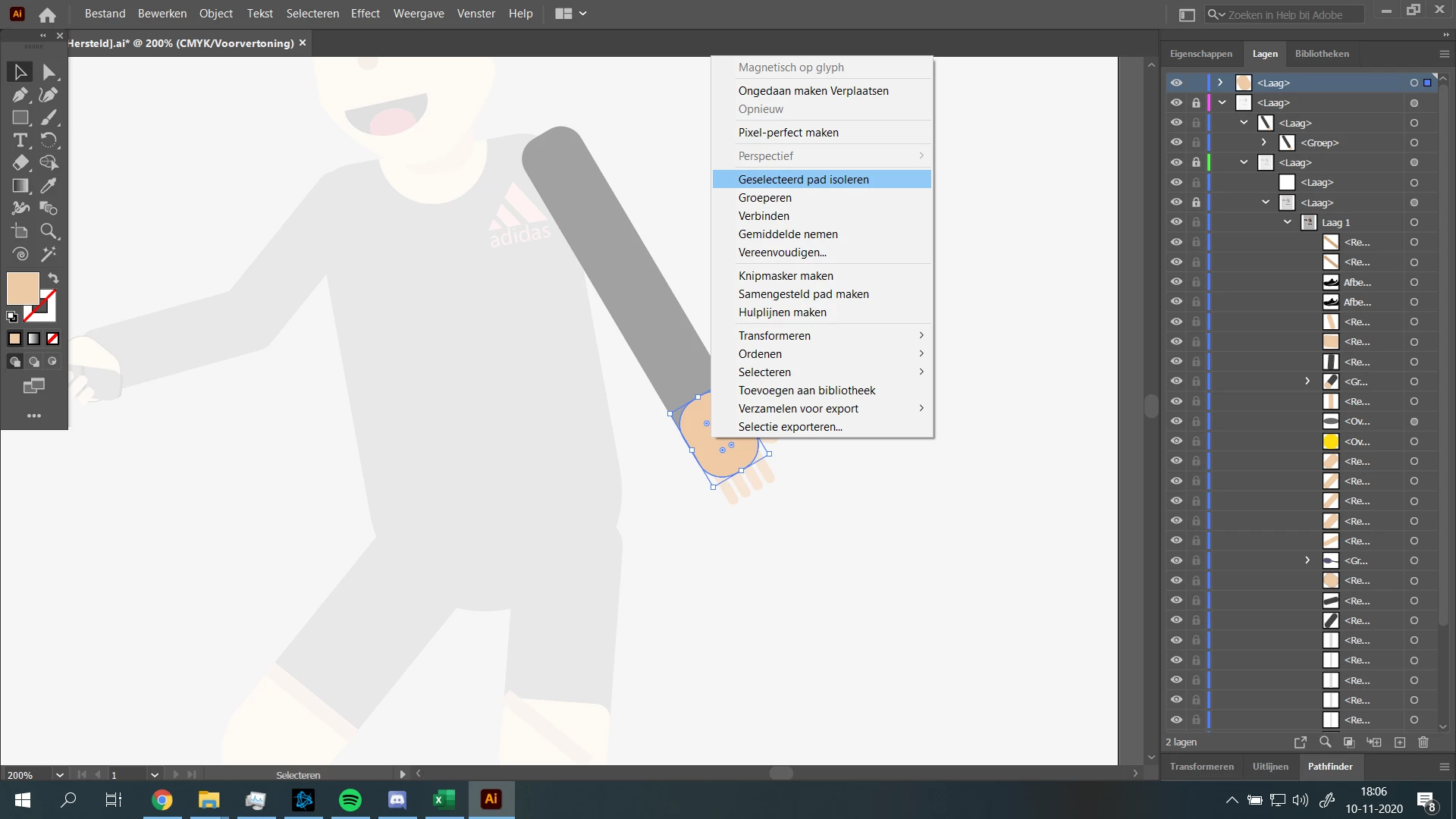
Task: Select the Type tool
Action: [x=20, y=140]
